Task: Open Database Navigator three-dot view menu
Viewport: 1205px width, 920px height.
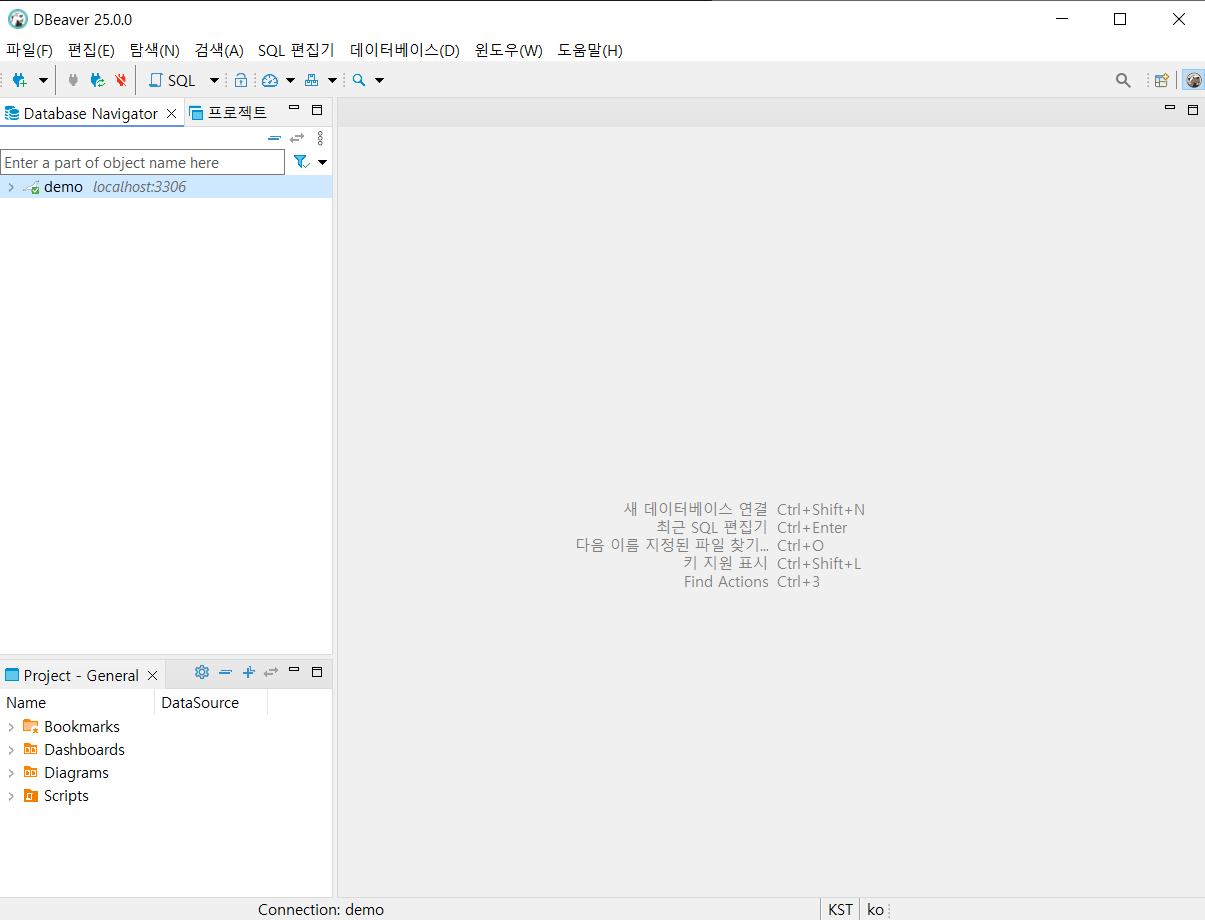Action: pyautogui.click(x=320, y=138)
